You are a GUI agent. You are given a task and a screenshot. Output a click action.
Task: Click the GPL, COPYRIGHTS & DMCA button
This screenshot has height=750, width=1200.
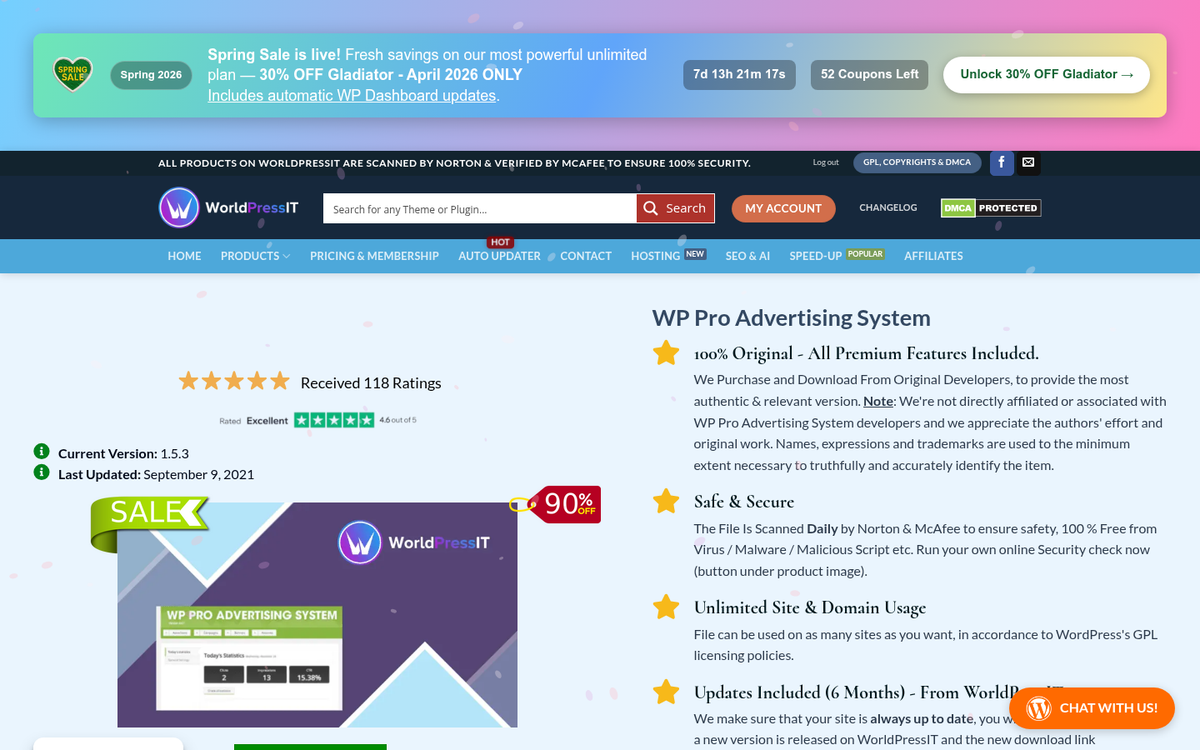(x=917, y=162)
